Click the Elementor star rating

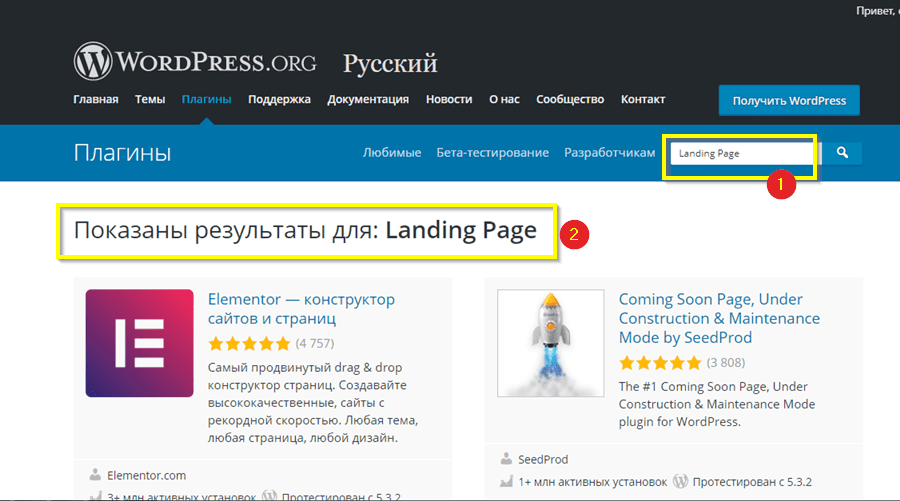pyautogui.click(x=250, y=344)
